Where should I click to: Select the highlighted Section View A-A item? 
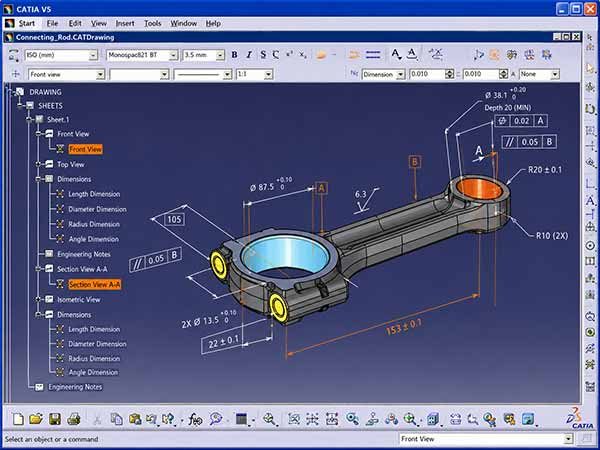(x=95, y=284)
